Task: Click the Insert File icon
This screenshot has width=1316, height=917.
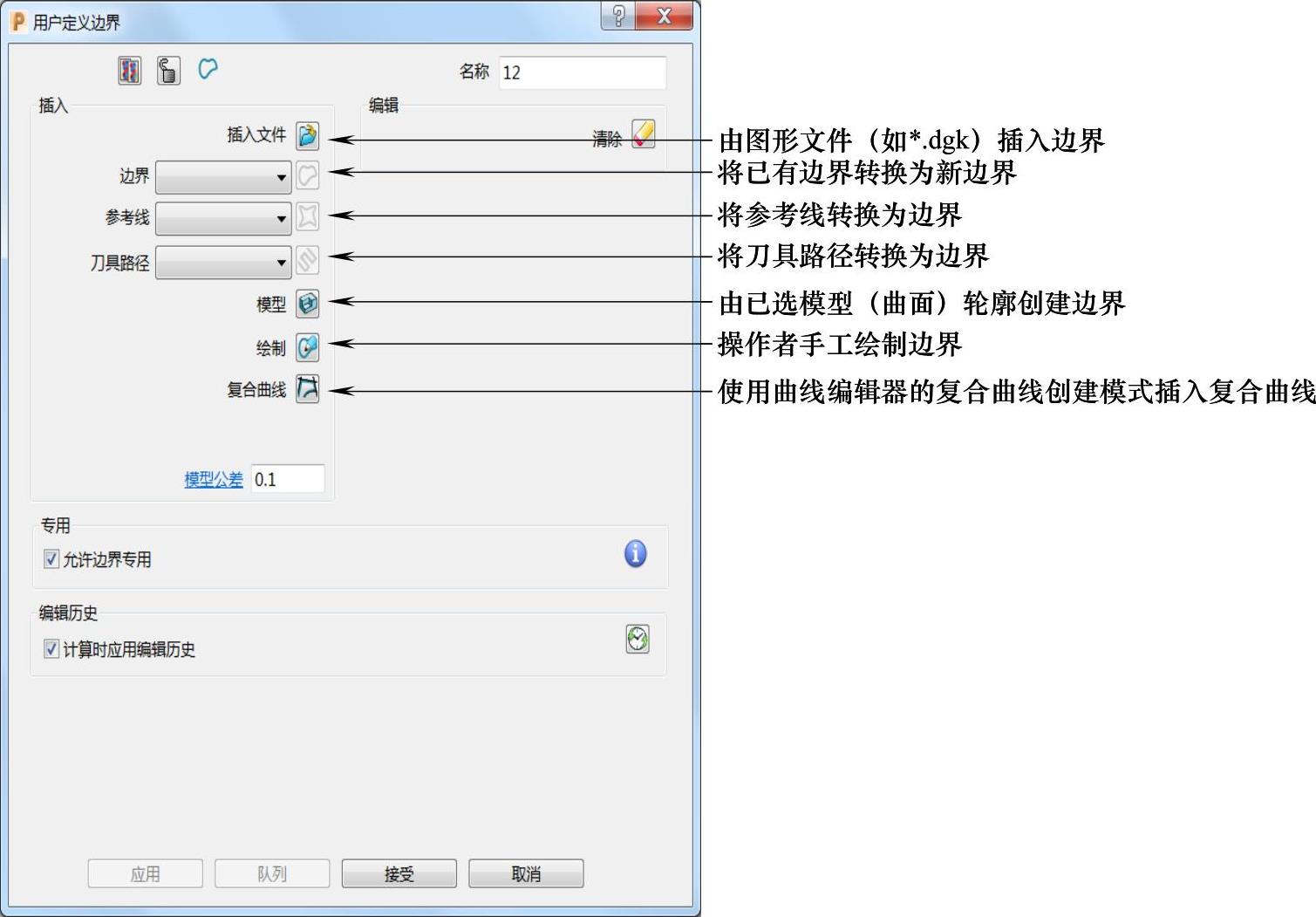Action: coord(308,135)
